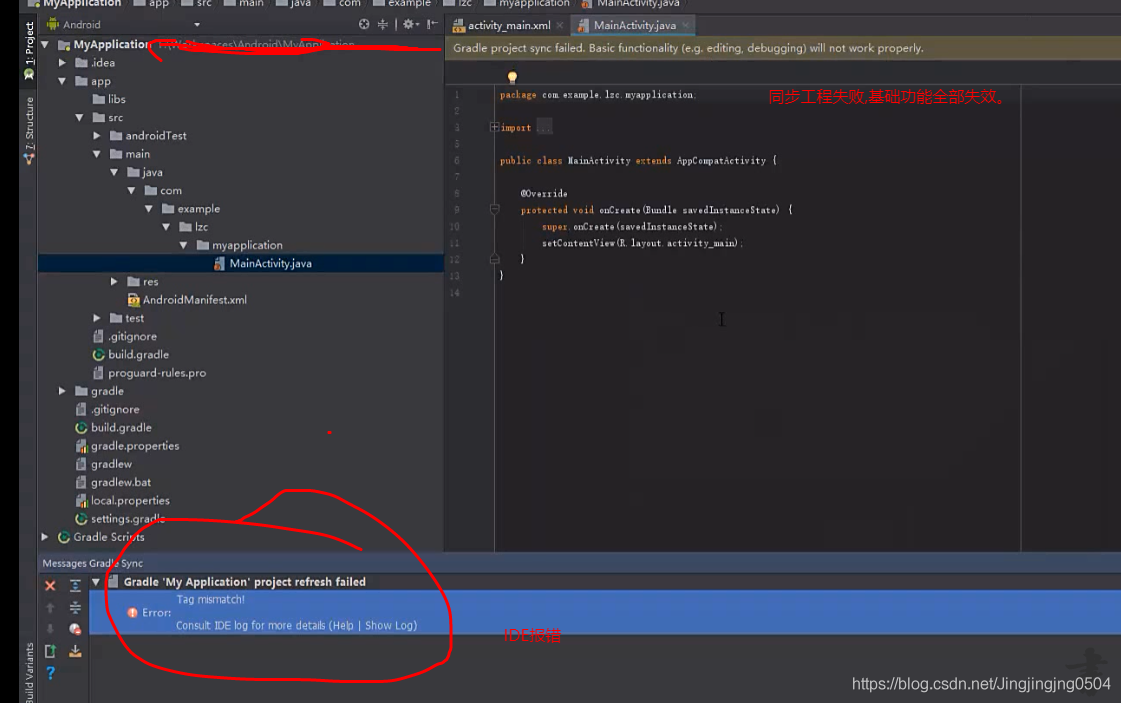Click the collapse-all icon in Messages toolbar
Image resolution: width=1121 pixels, height=703 pixels.
point(75,607)
